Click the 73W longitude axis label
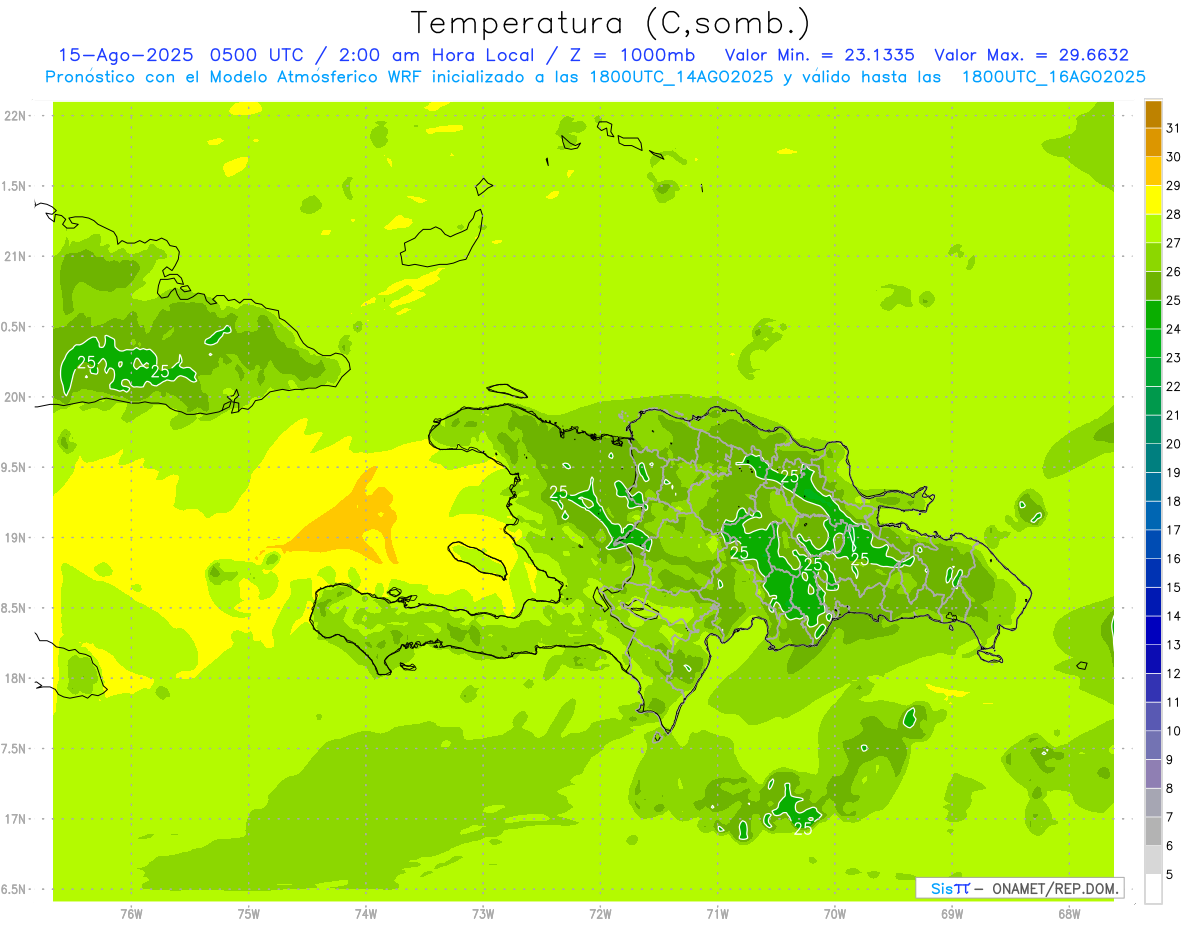Image resolution: width=1200 pixels, height=927 pixels. coord(483,914)
